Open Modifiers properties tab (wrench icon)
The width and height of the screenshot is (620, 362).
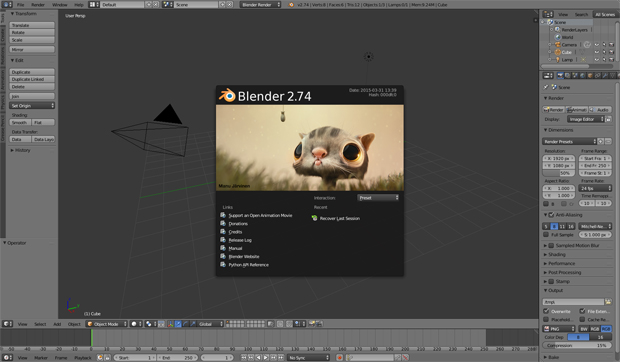605,75
